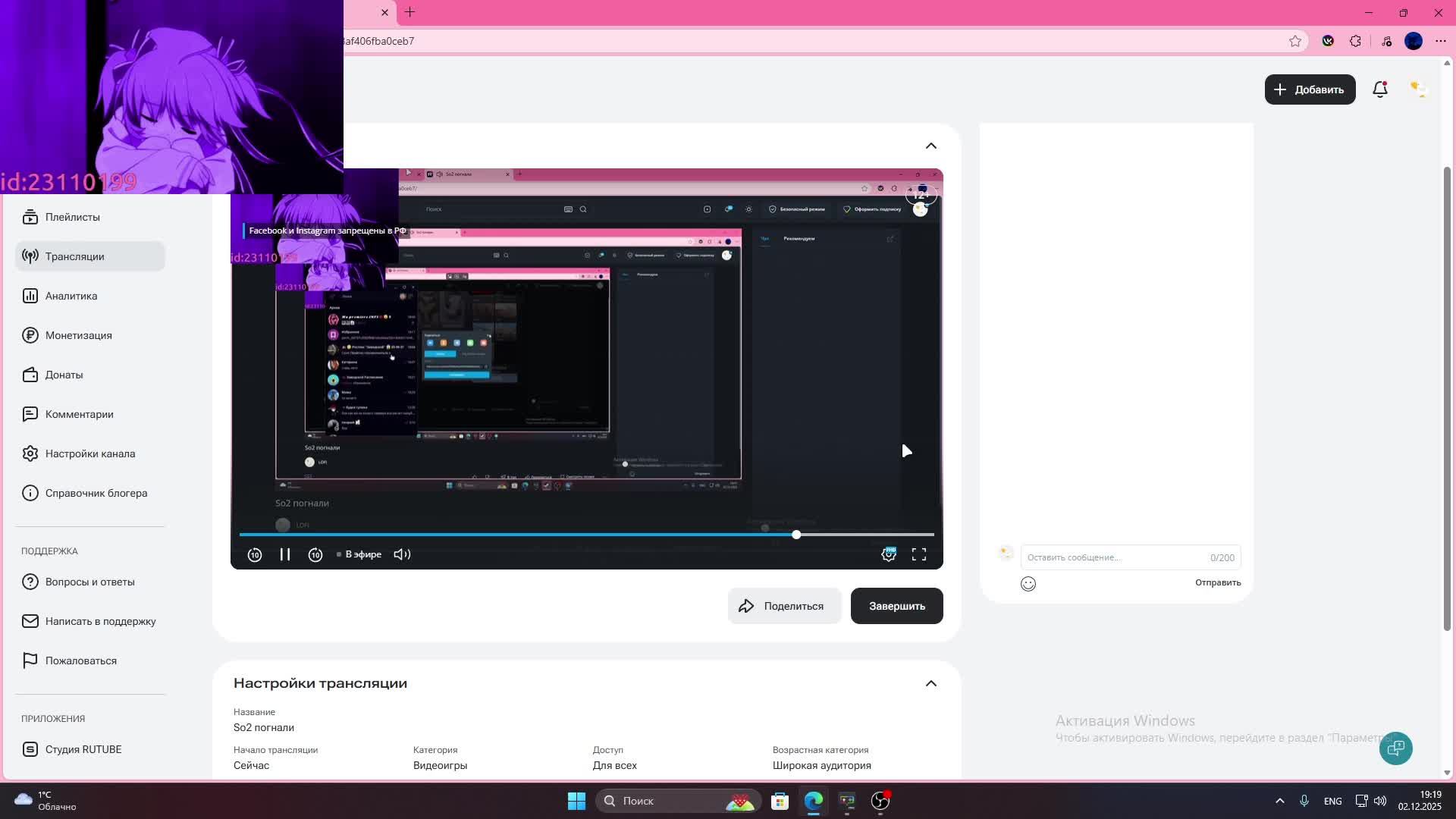This screenshot has height=819, width=1456.
Task: Open Аналитика in the sidebar
Action: pos(71,296)
